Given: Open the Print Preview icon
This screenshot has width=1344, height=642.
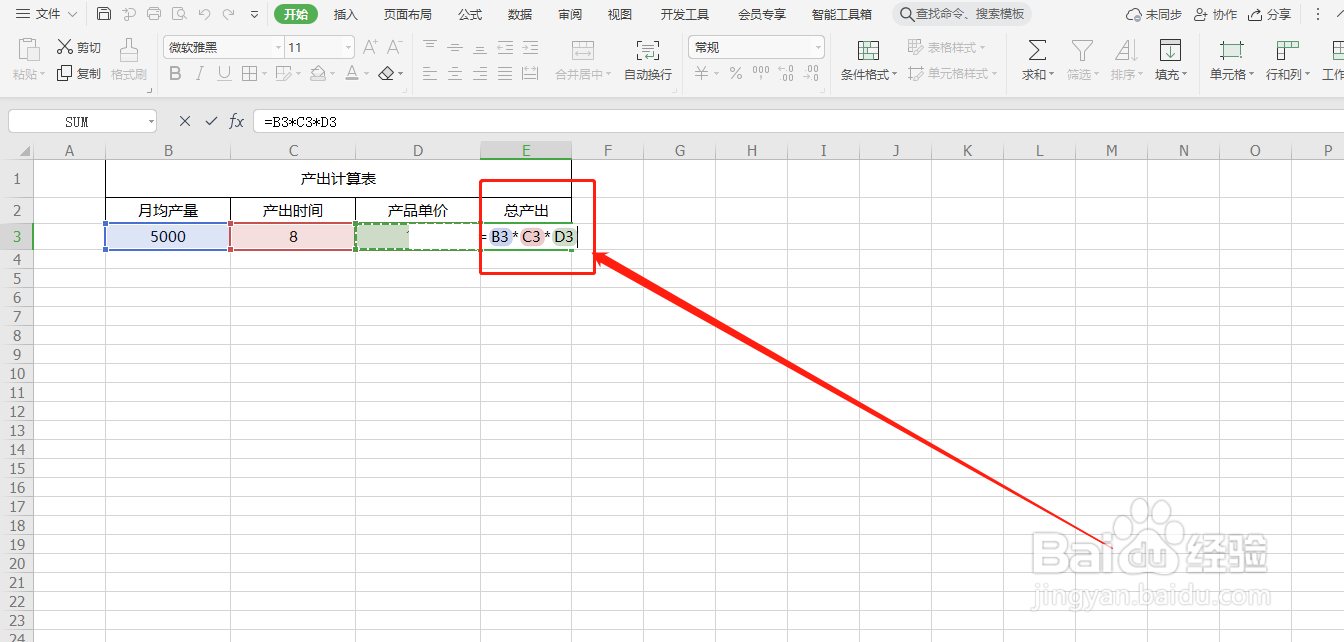Looking at the screenshot, I should [x=179, y=14].
